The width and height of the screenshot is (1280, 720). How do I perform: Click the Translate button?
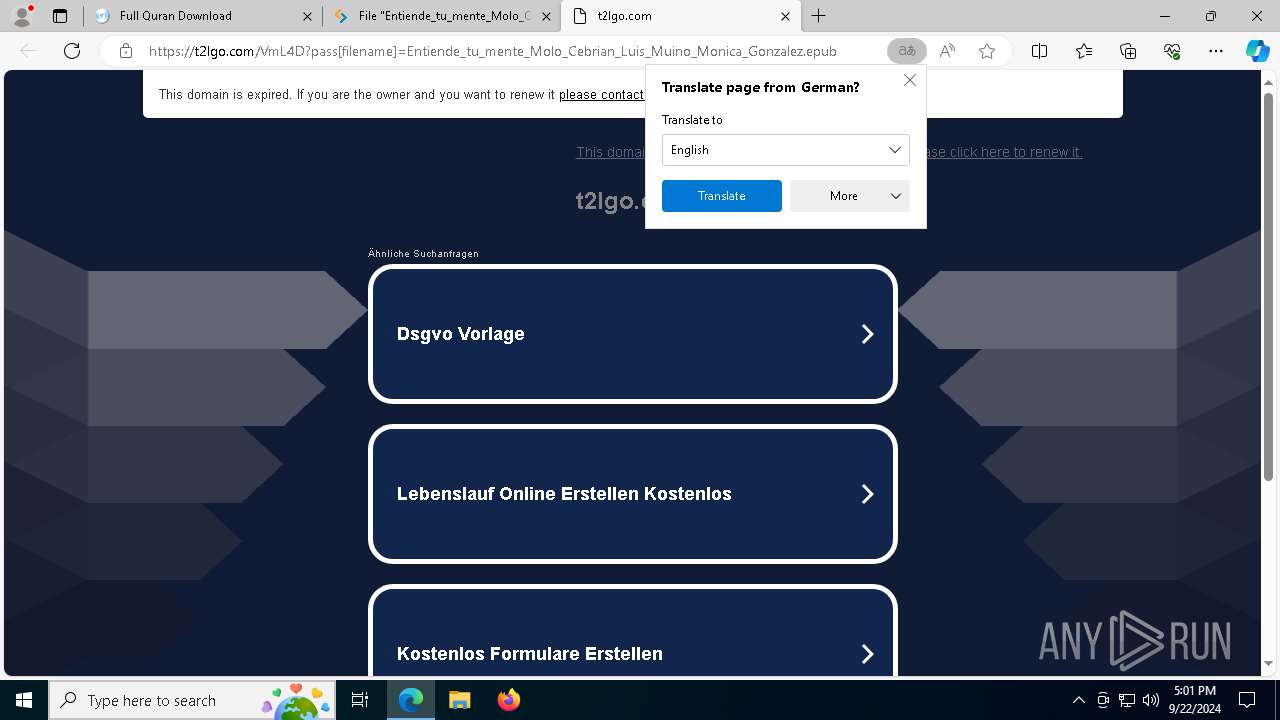click(x=722, y=196)
